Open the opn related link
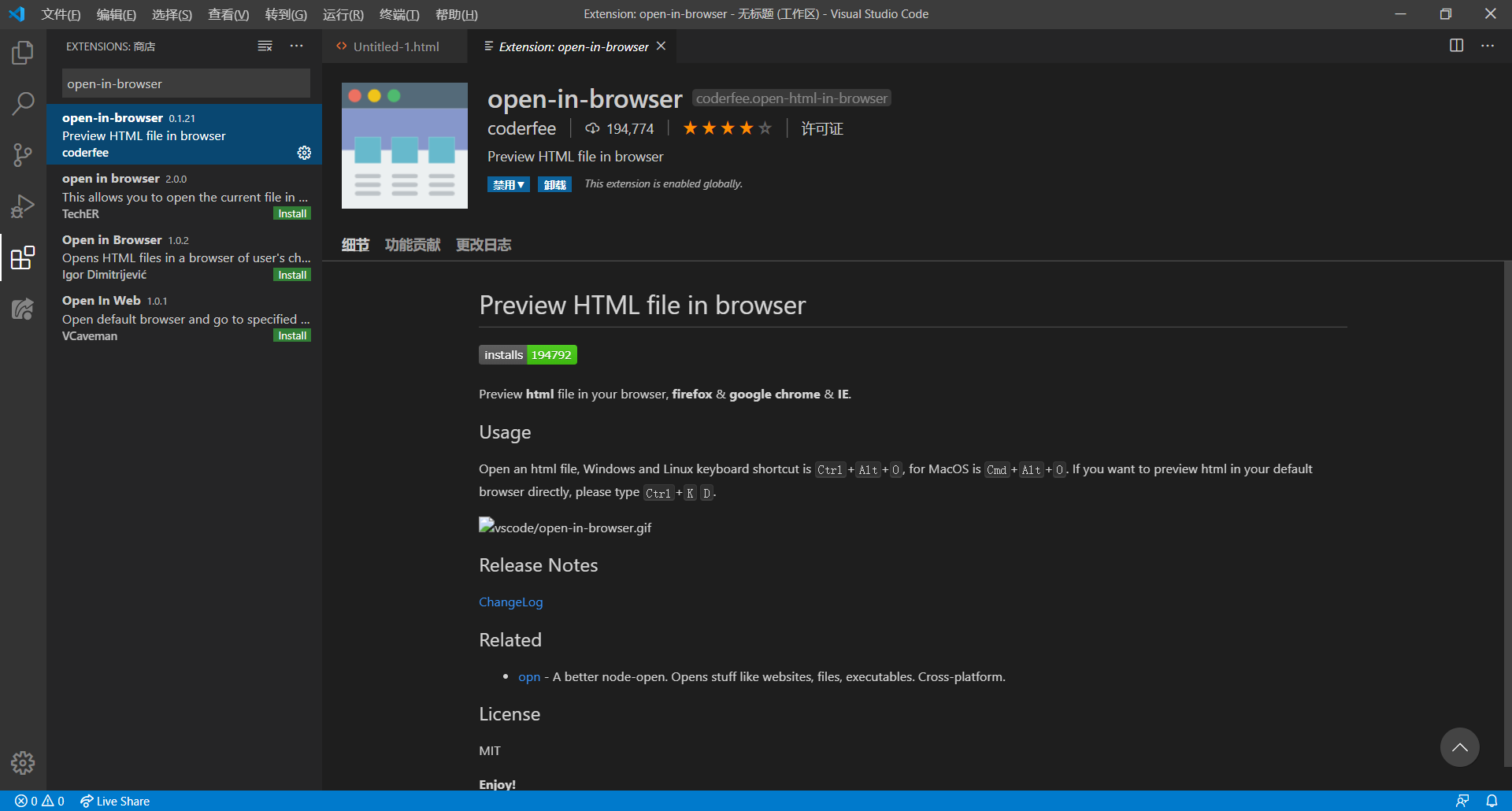Viewport: 1512px width, 811px height. click(x=529, y=676)
